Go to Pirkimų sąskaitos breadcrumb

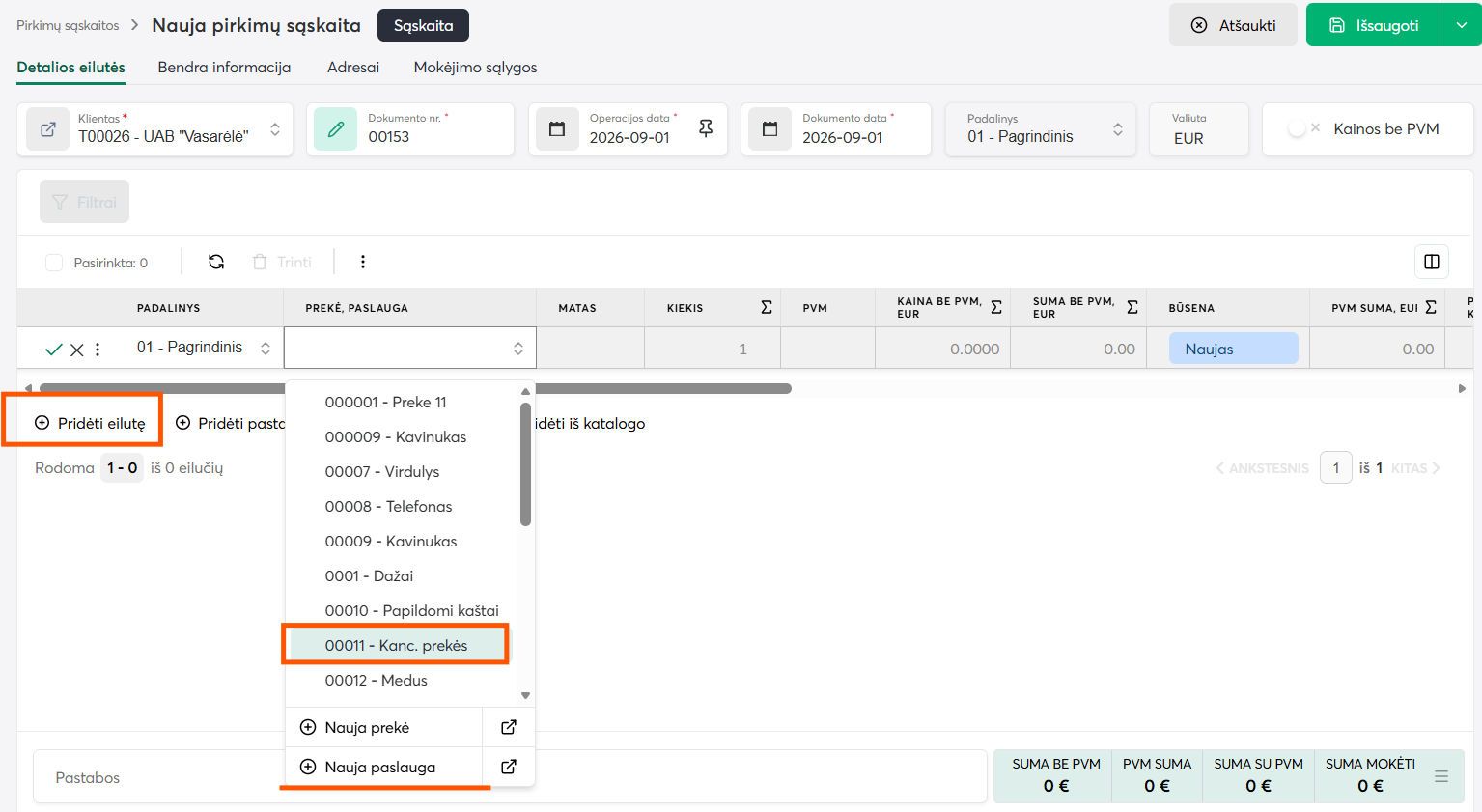click(x=68, y=25)
